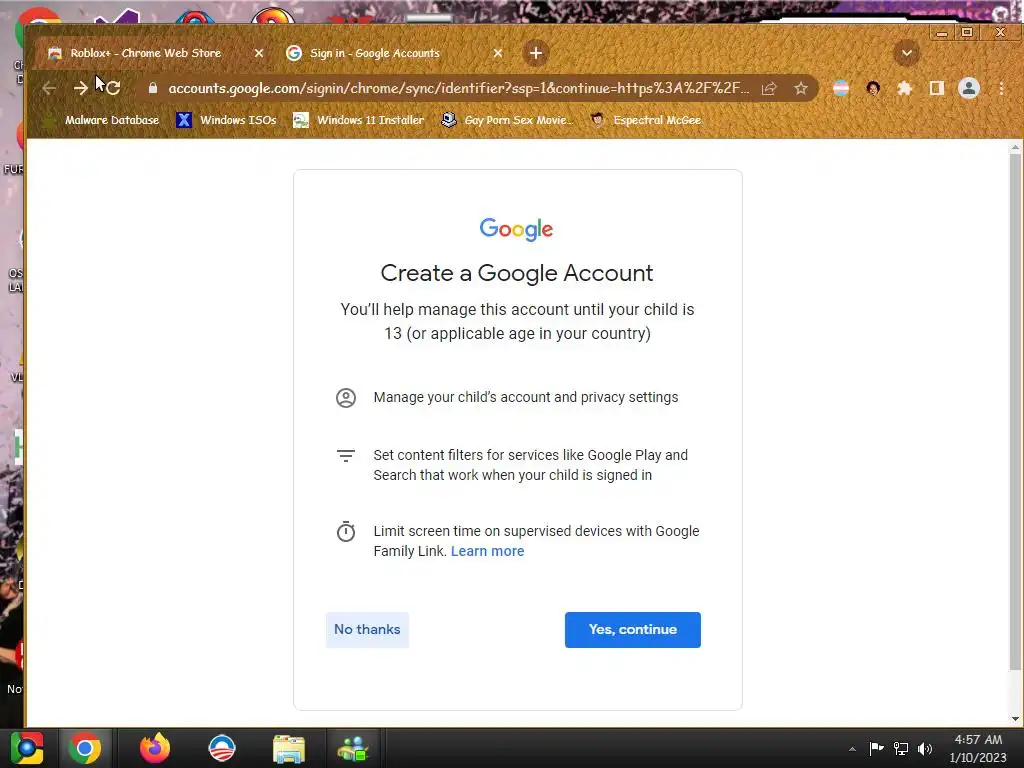
Task: Open the Obama logo app in taskbar
Action: tap(221, 748)
